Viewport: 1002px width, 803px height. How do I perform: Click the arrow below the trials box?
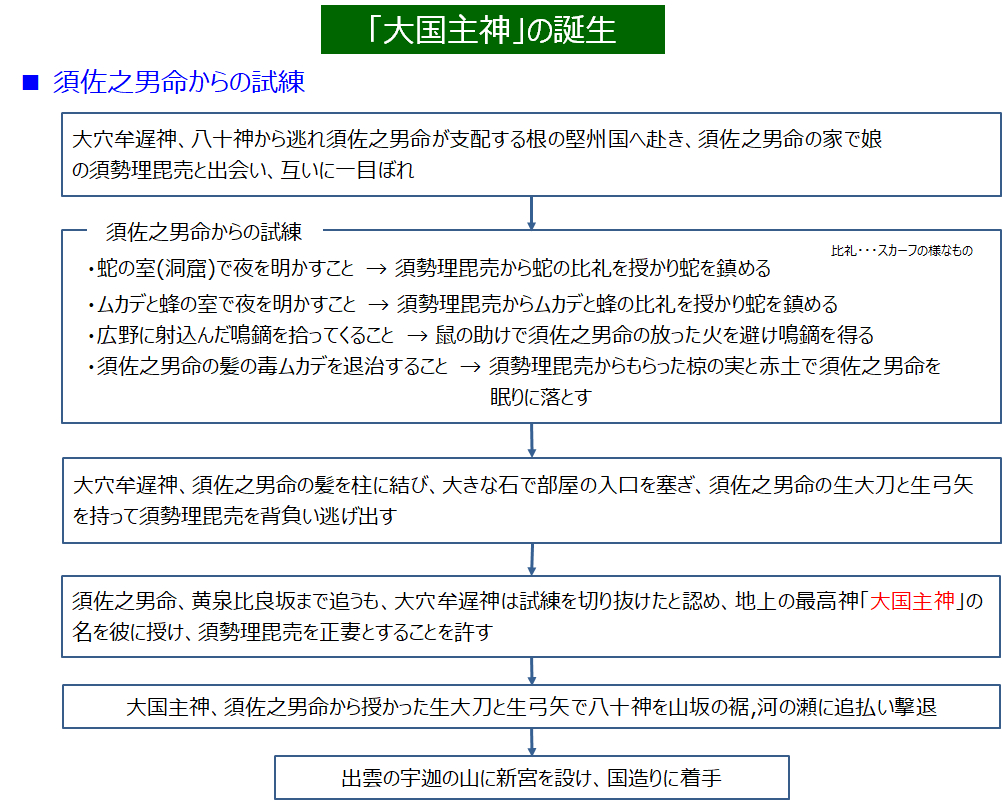tap(531, 439)
